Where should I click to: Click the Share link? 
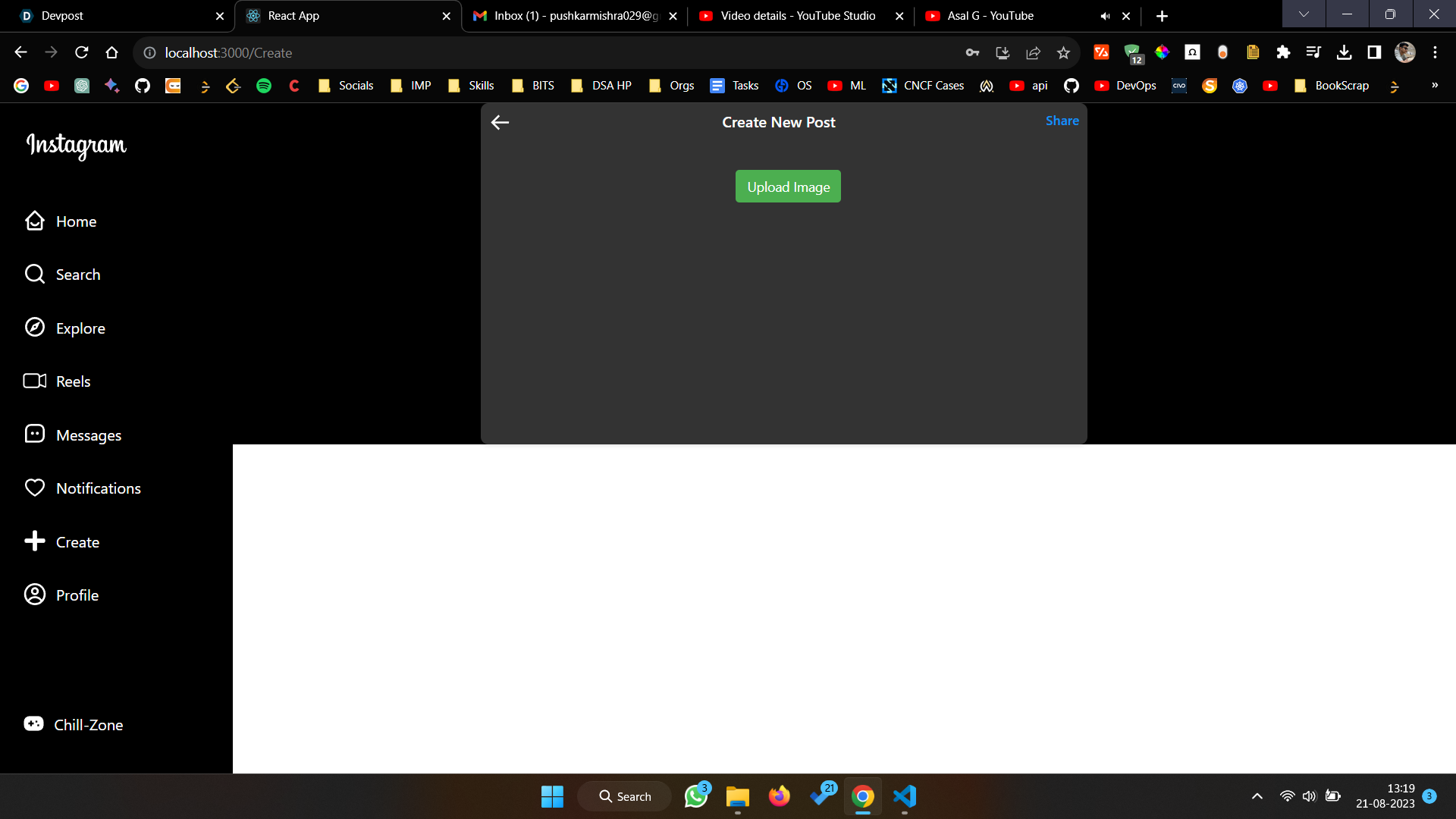1062,121
